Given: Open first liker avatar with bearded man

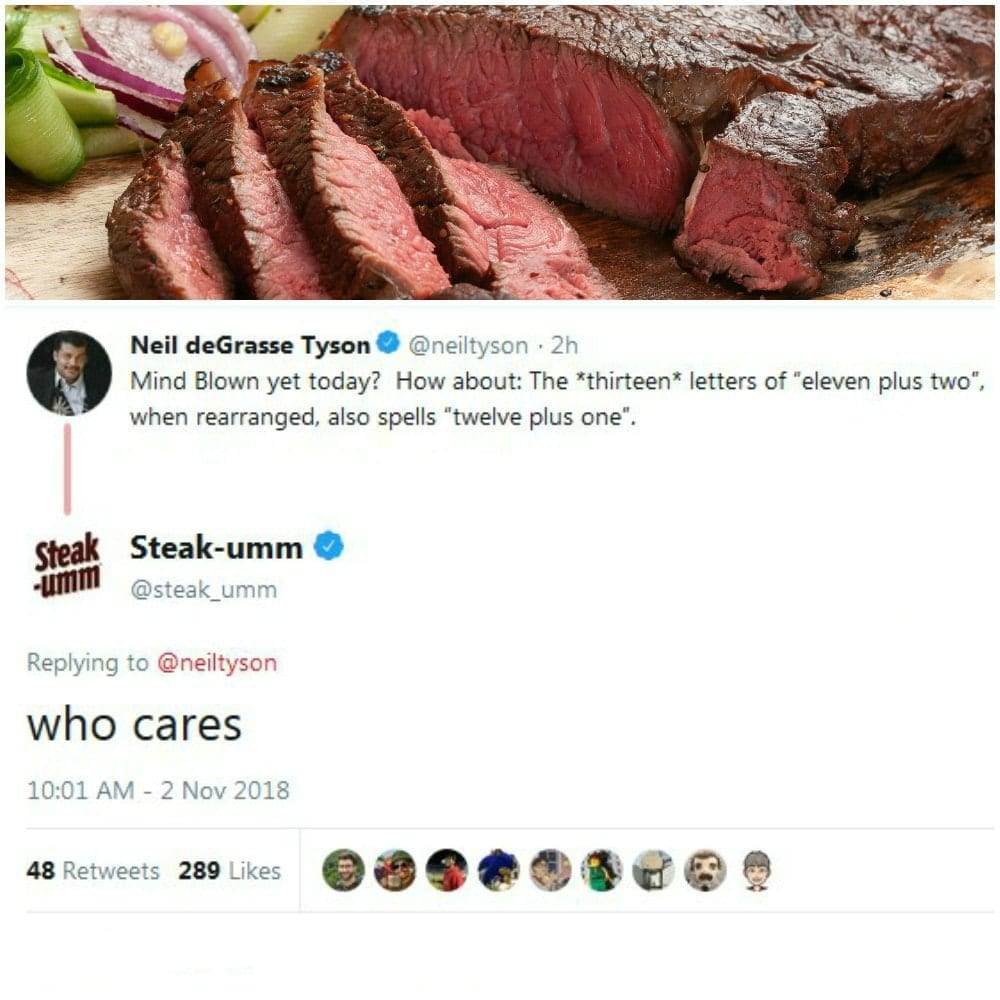Looking at the screenshot, I should 344,870.
